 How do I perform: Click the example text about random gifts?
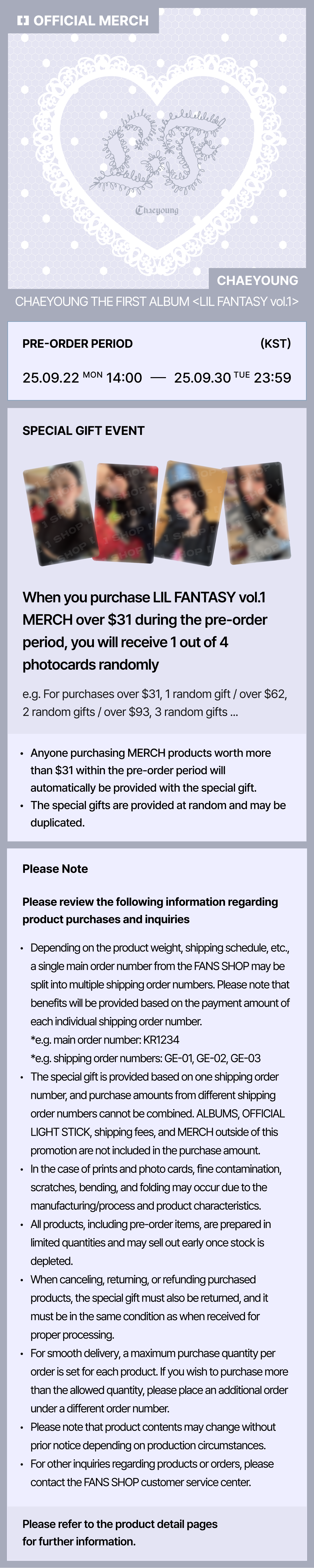[x=155, y=702]
